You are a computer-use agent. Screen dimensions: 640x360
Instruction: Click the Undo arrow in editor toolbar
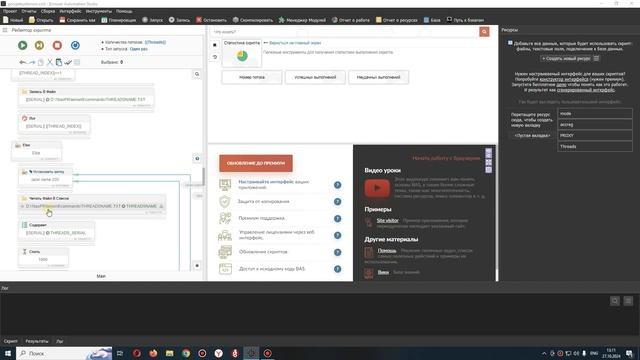(x=23, y=62)
